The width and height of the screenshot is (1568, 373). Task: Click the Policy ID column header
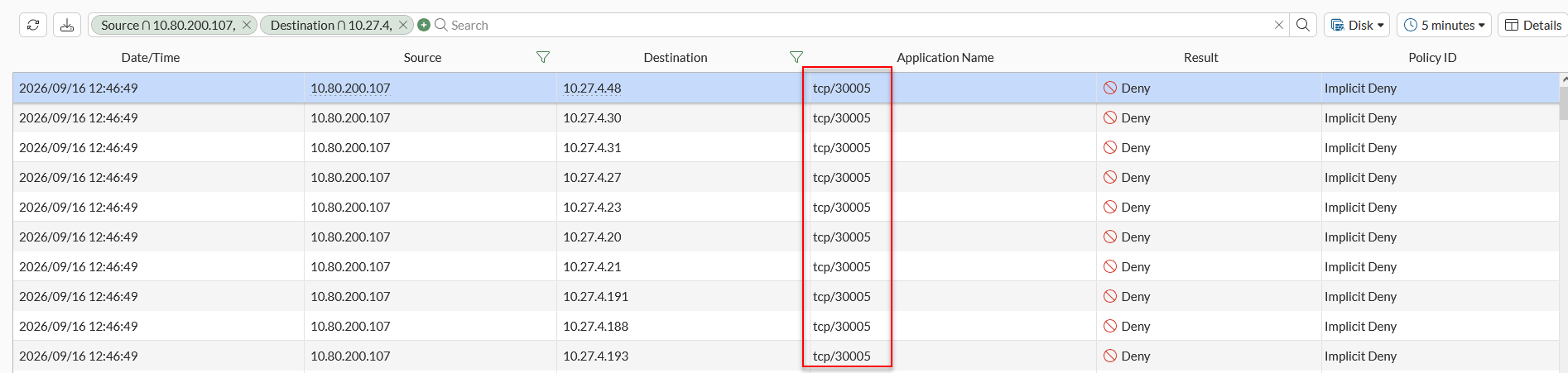(1433, 58)
